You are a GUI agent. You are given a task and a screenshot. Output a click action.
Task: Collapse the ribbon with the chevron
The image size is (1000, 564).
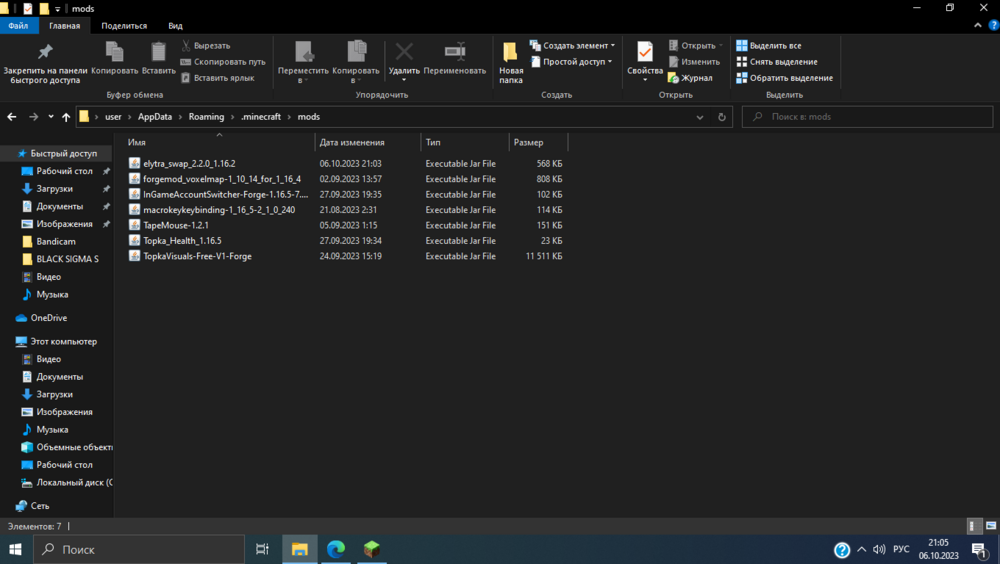978,26
